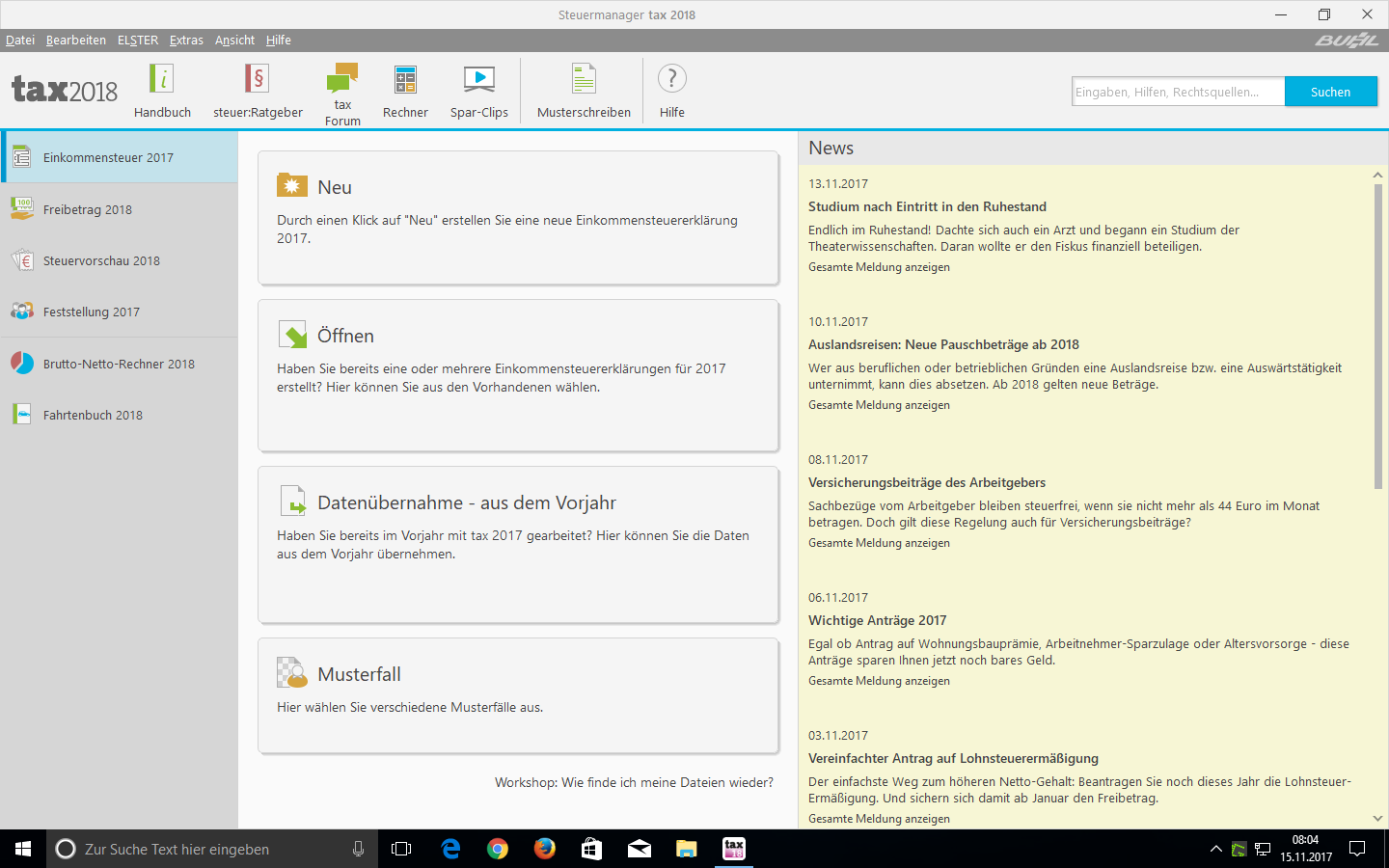Click the Auslandsreisen: Neue Pauschbeträge ab 2018 headline
Screen dimensions: 1389x868
pyautogui.click(x=943, y=344)
